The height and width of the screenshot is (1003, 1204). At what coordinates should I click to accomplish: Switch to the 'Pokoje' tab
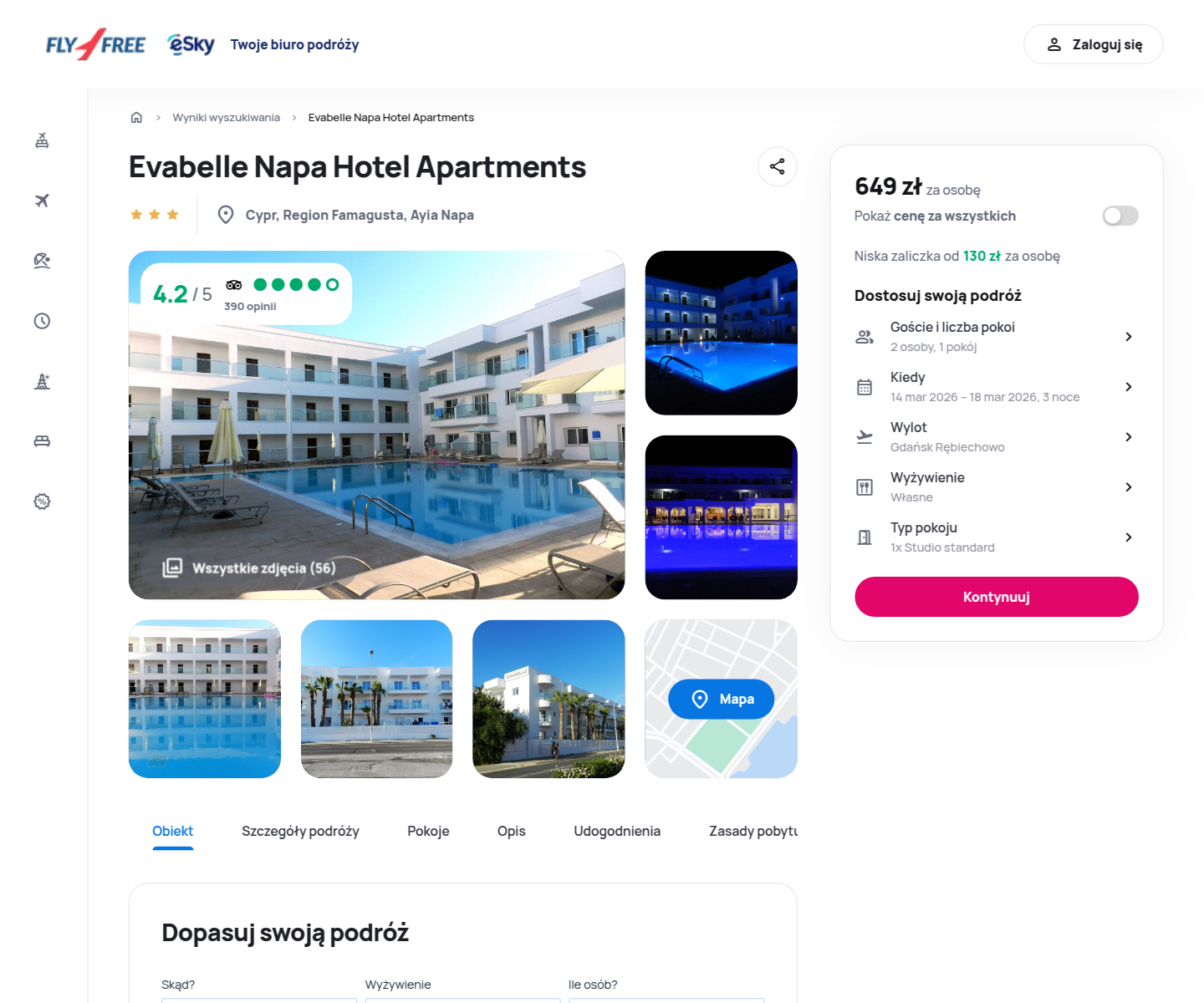tap(428, 831)
